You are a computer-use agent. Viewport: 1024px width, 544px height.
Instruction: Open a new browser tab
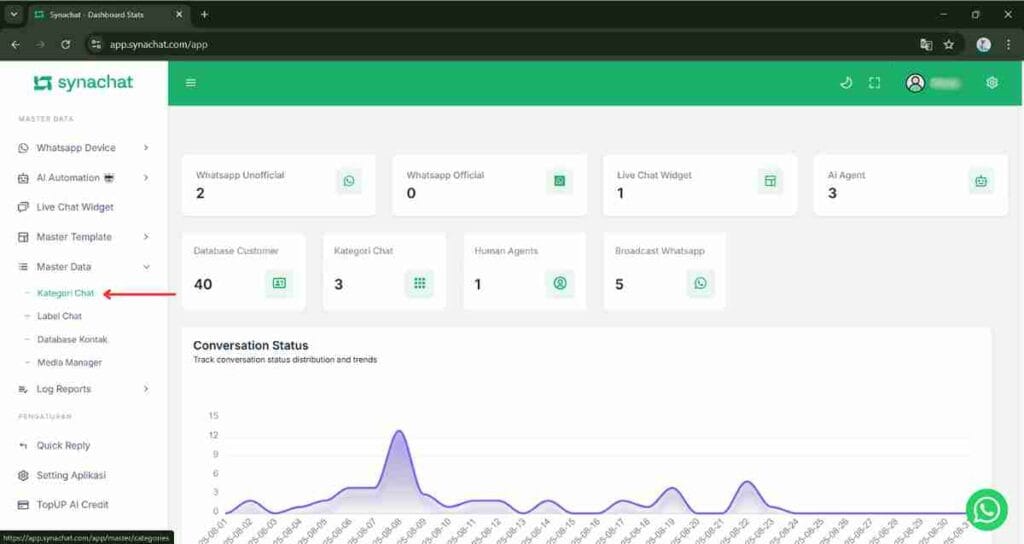[x=204, y=14]
